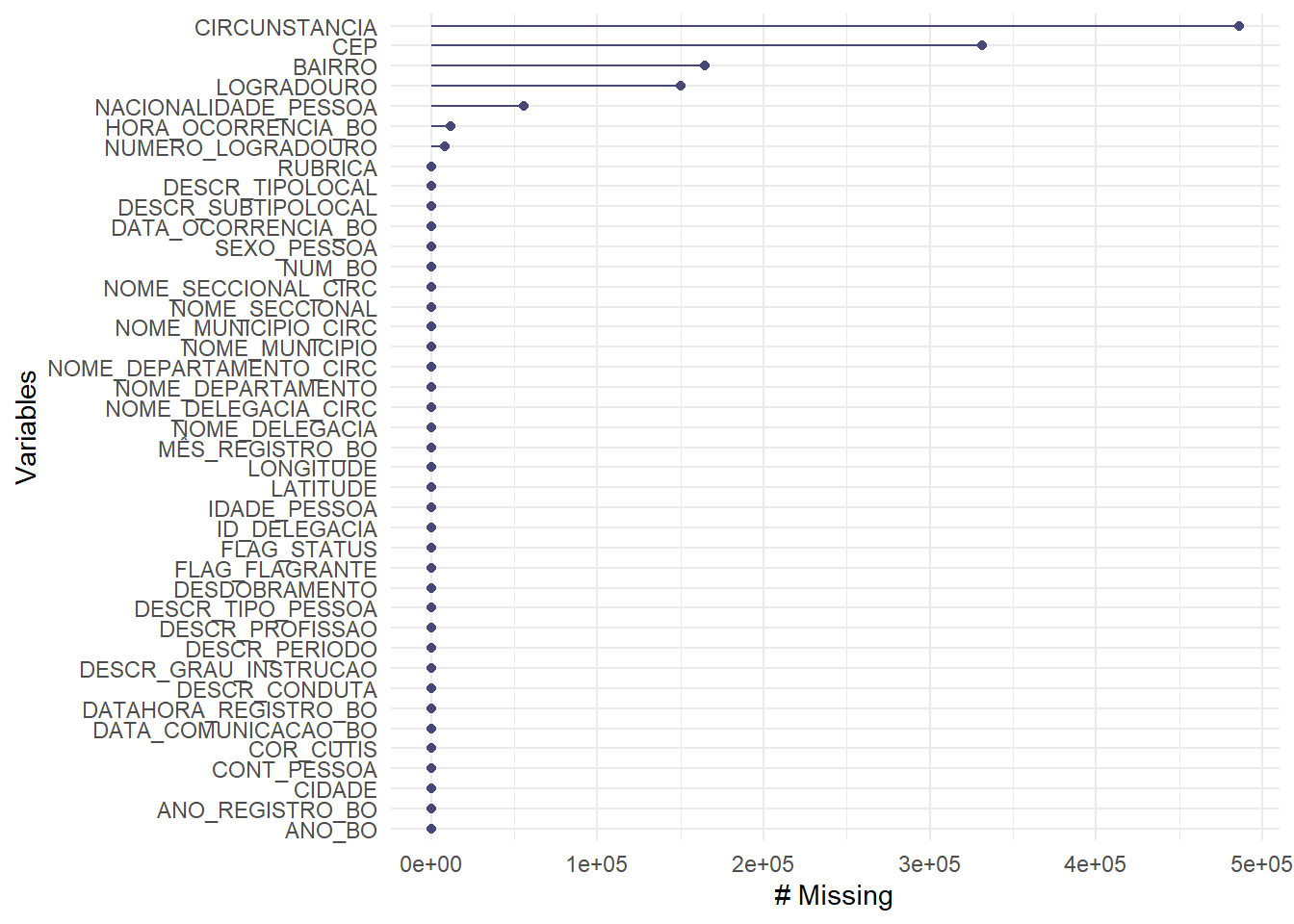
Task: Click the NUMERO_LOGRADOURO data point
Action: tap(445, 146)
